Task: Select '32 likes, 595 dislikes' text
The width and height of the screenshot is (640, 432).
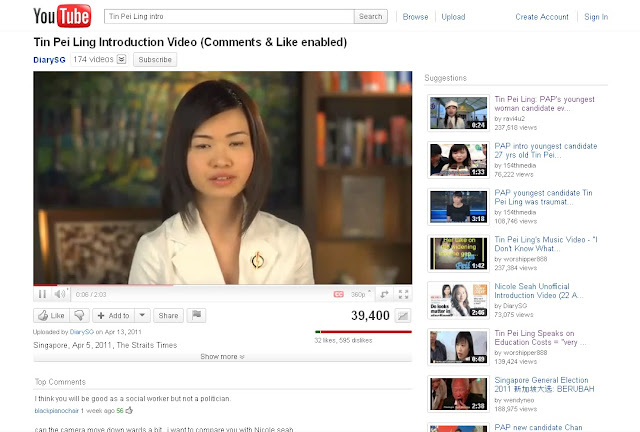Action: [x=343, y=340]
